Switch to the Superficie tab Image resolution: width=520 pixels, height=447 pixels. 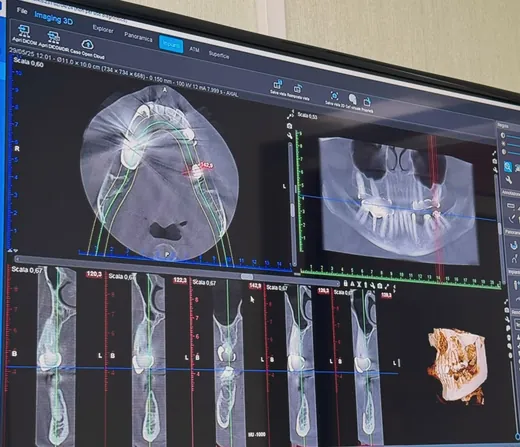pyautogui.click(x=219, y=55)
